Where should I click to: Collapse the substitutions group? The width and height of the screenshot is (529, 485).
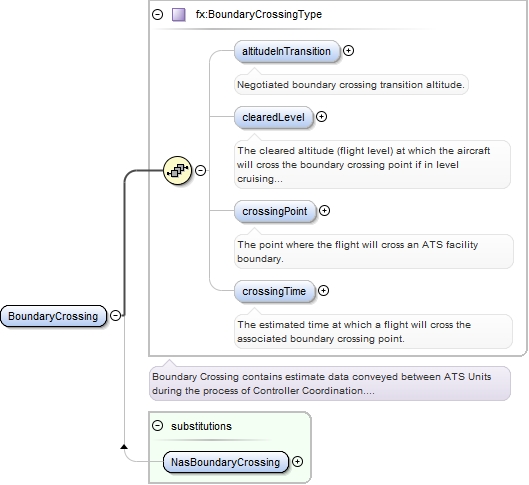pos(158,426)
